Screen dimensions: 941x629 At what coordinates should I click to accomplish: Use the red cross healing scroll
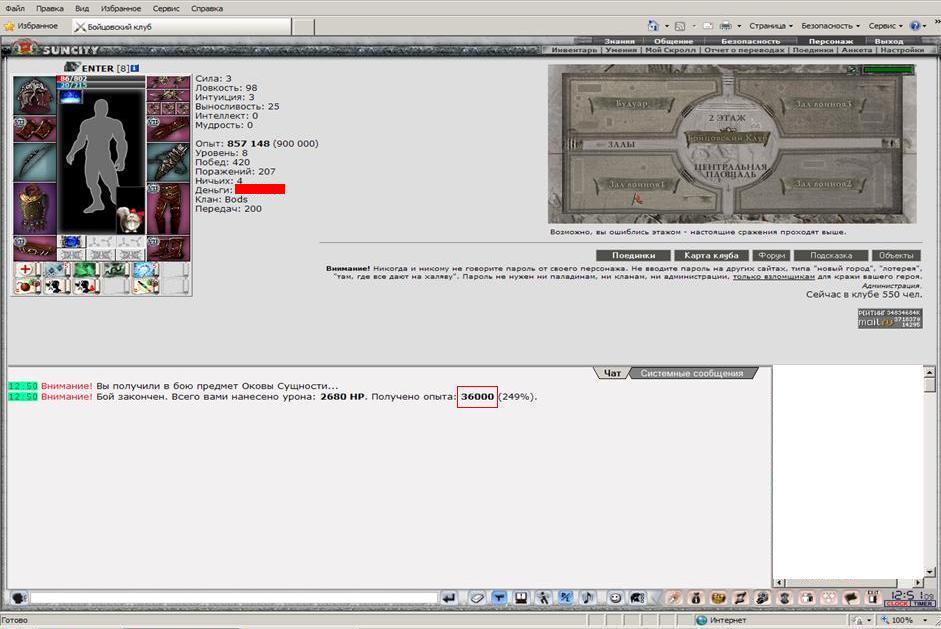click(x=25, y=269)
